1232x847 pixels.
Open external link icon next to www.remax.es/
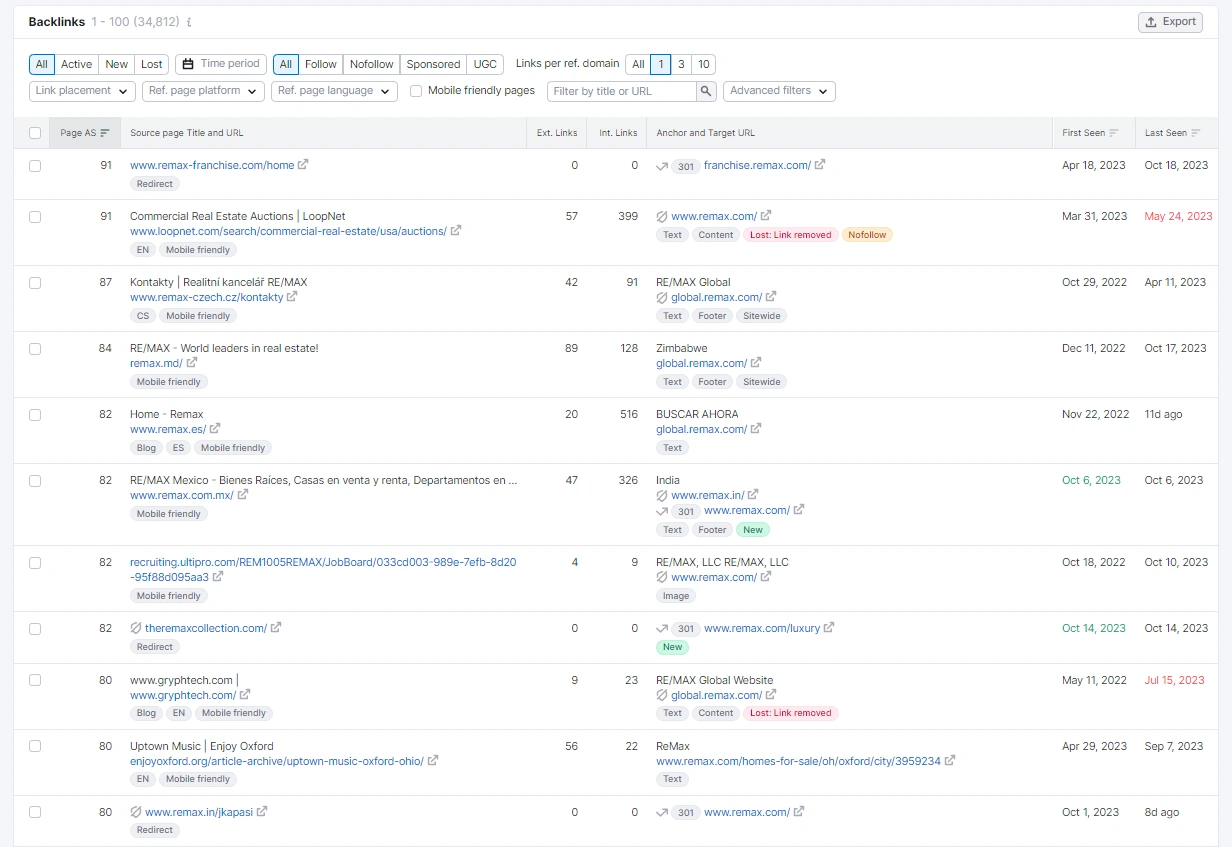[x=215, y=429]
